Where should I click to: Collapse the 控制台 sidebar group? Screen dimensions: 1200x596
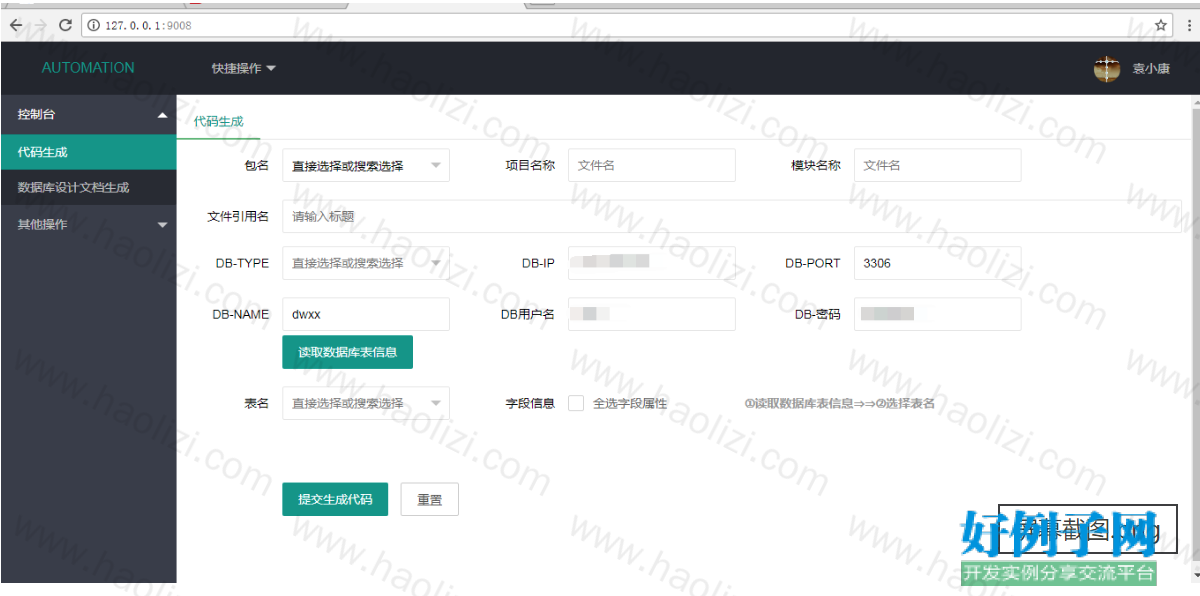88,115
